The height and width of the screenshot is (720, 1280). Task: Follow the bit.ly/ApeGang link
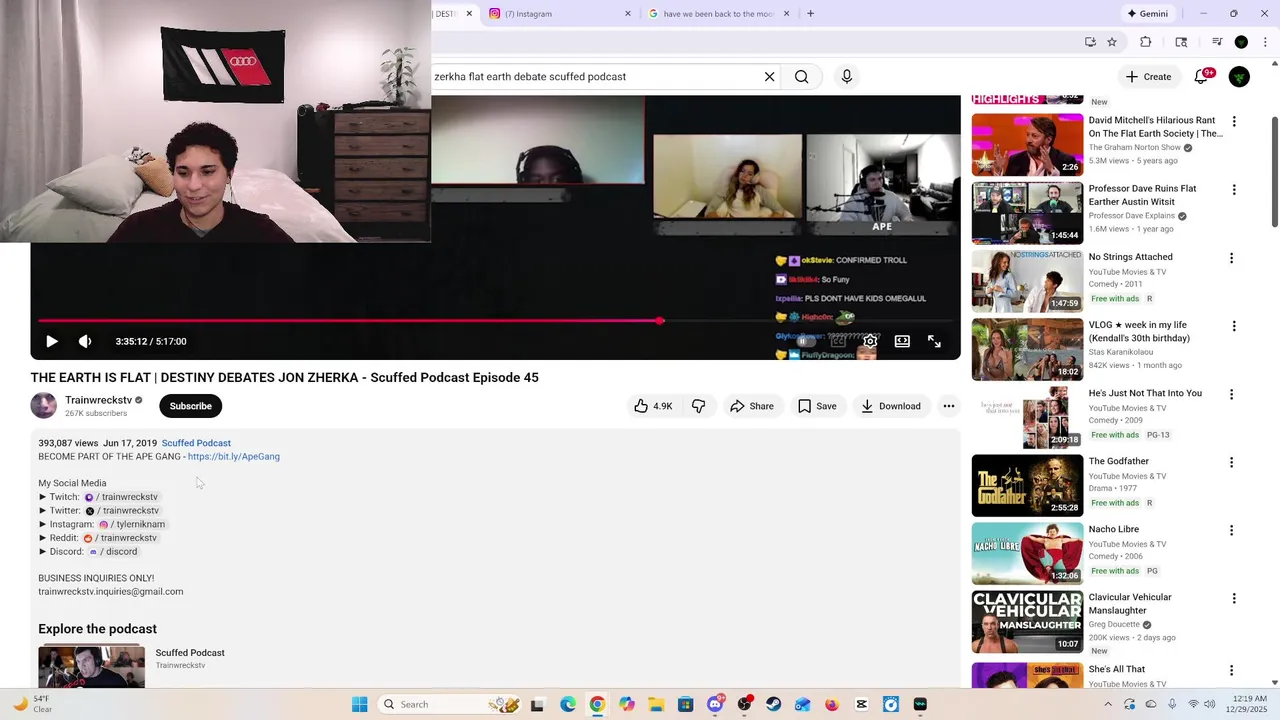233,457
